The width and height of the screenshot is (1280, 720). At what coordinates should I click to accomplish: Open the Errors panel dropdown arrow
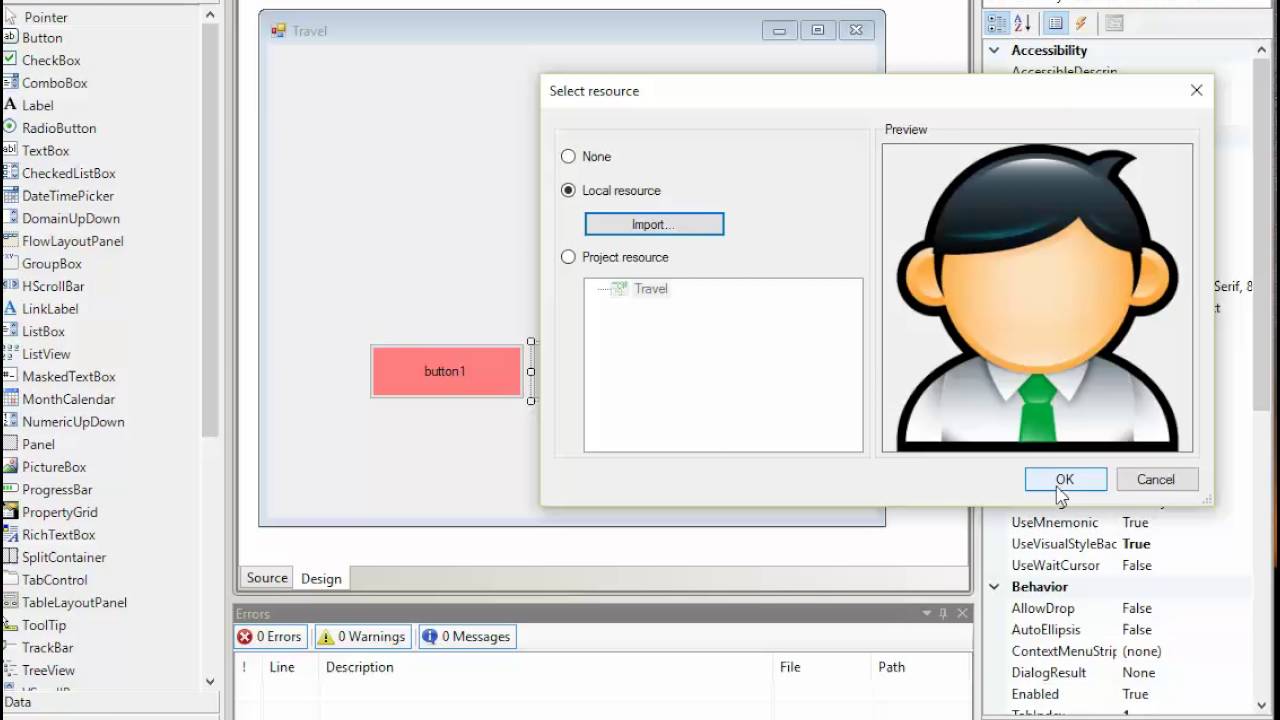click(x=926, y=613)
